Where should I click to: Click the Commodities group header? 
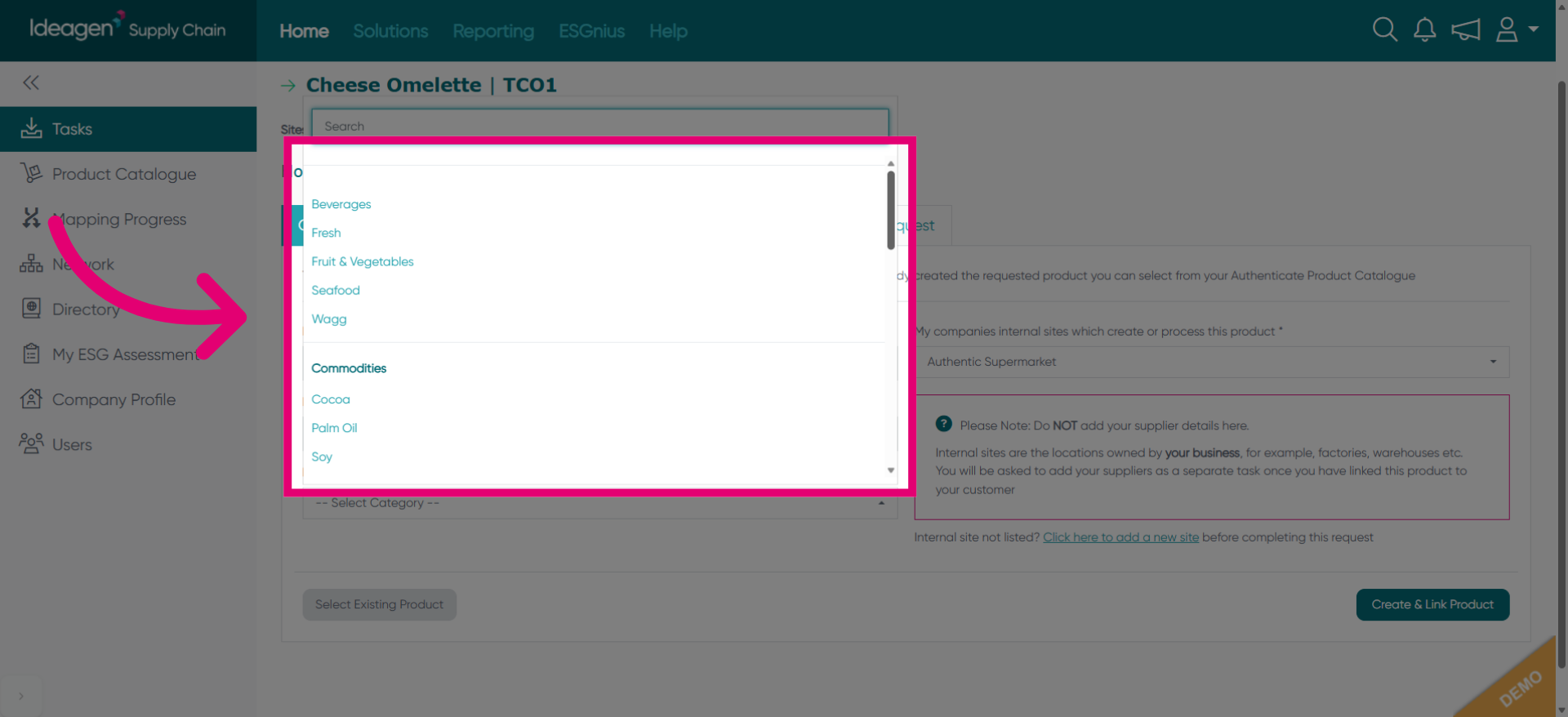click(349, 368)
